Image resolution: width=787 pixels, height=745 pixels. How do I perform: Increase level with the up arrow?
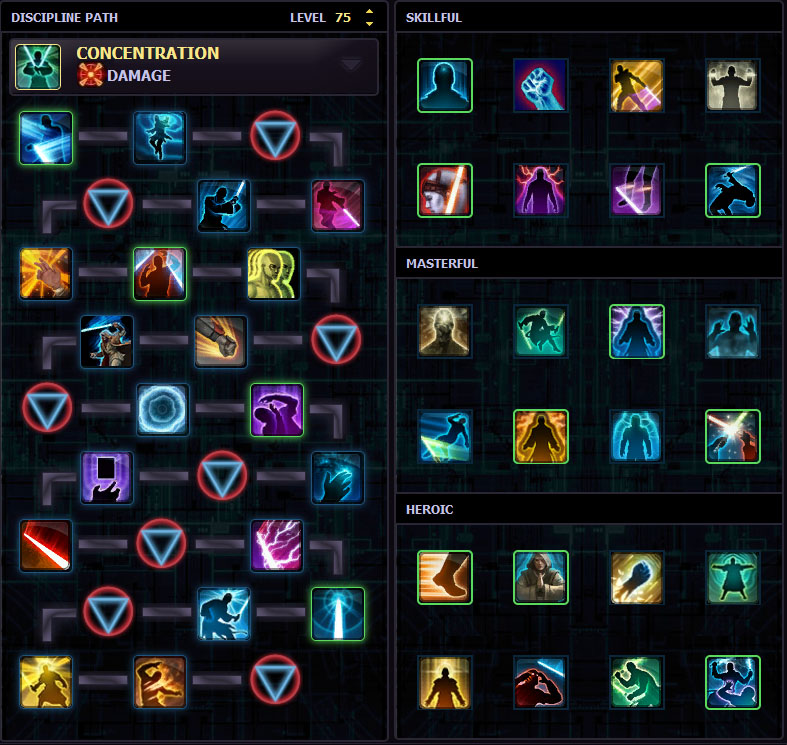(x=369, y=12)
